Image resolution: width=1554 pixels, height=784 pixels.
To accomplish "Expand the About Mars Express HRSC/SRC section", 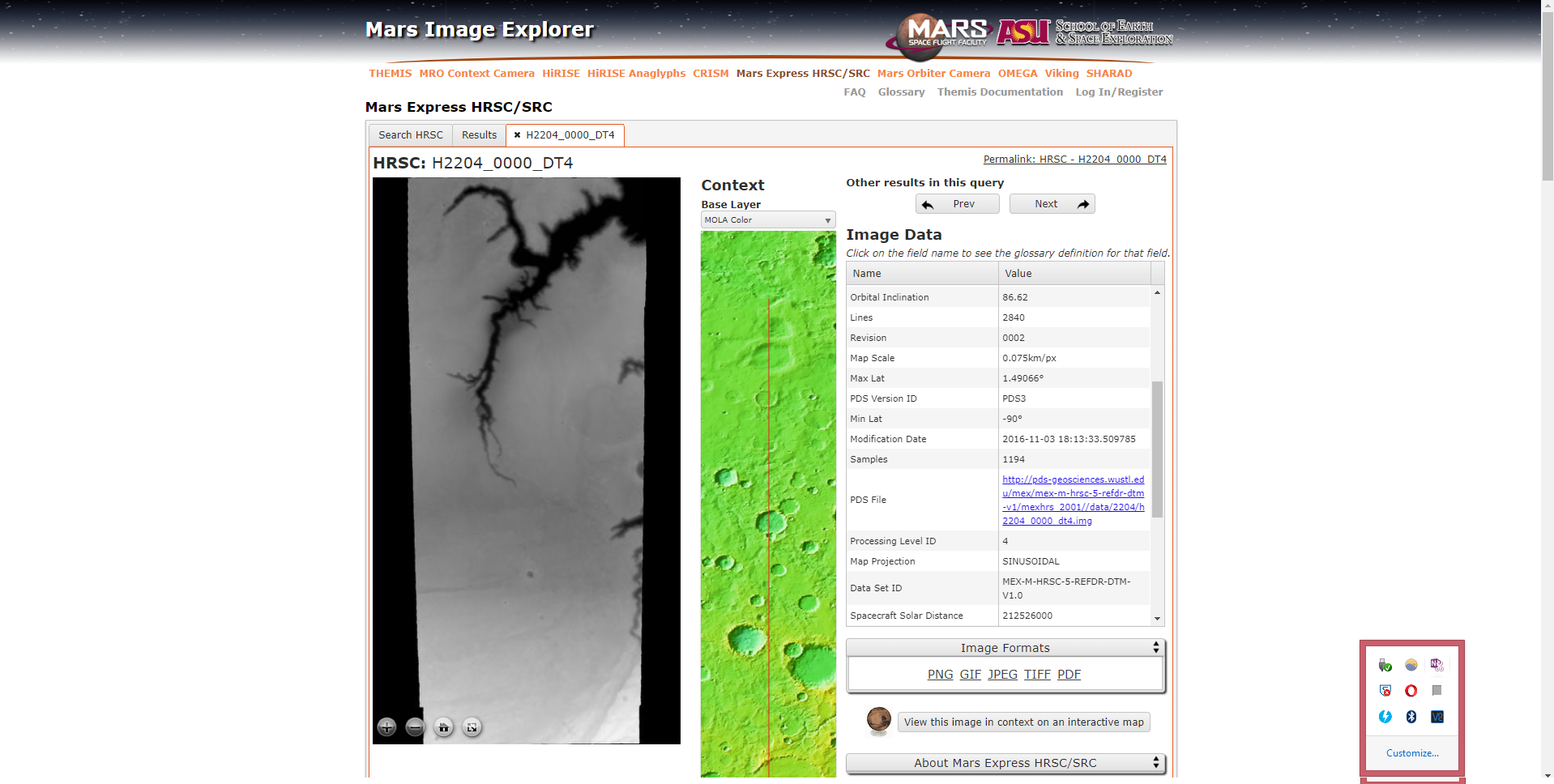I will [1005, 763].
